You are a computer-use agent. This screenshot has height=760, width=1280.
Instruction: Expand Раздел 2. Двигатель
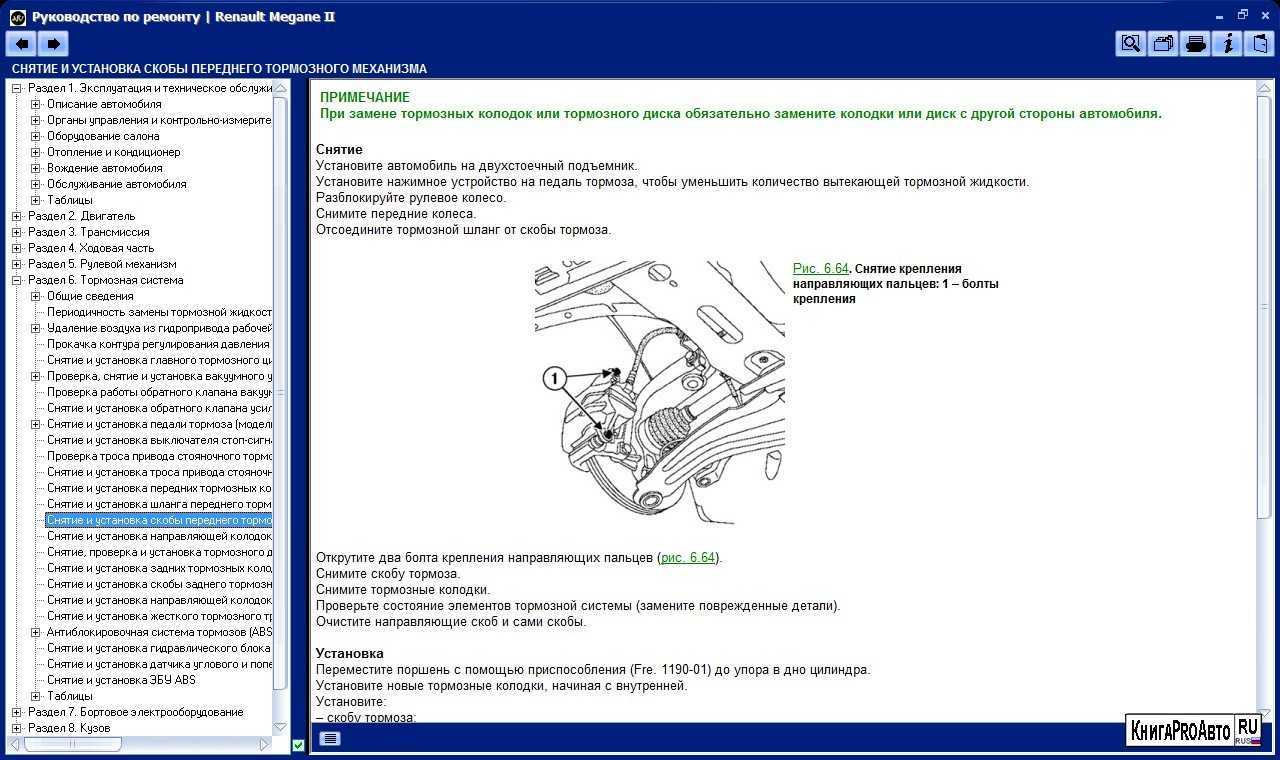coord(17,216)
